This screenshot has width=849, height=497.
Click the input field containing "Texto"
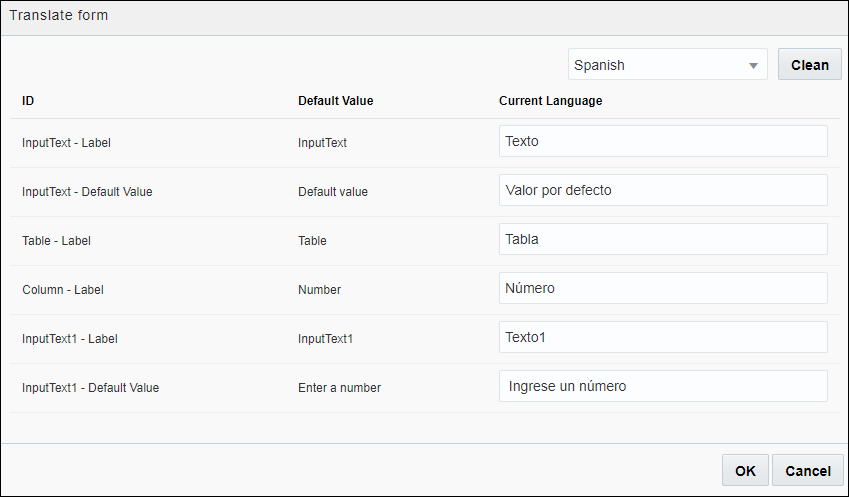[x=663, y=141]
